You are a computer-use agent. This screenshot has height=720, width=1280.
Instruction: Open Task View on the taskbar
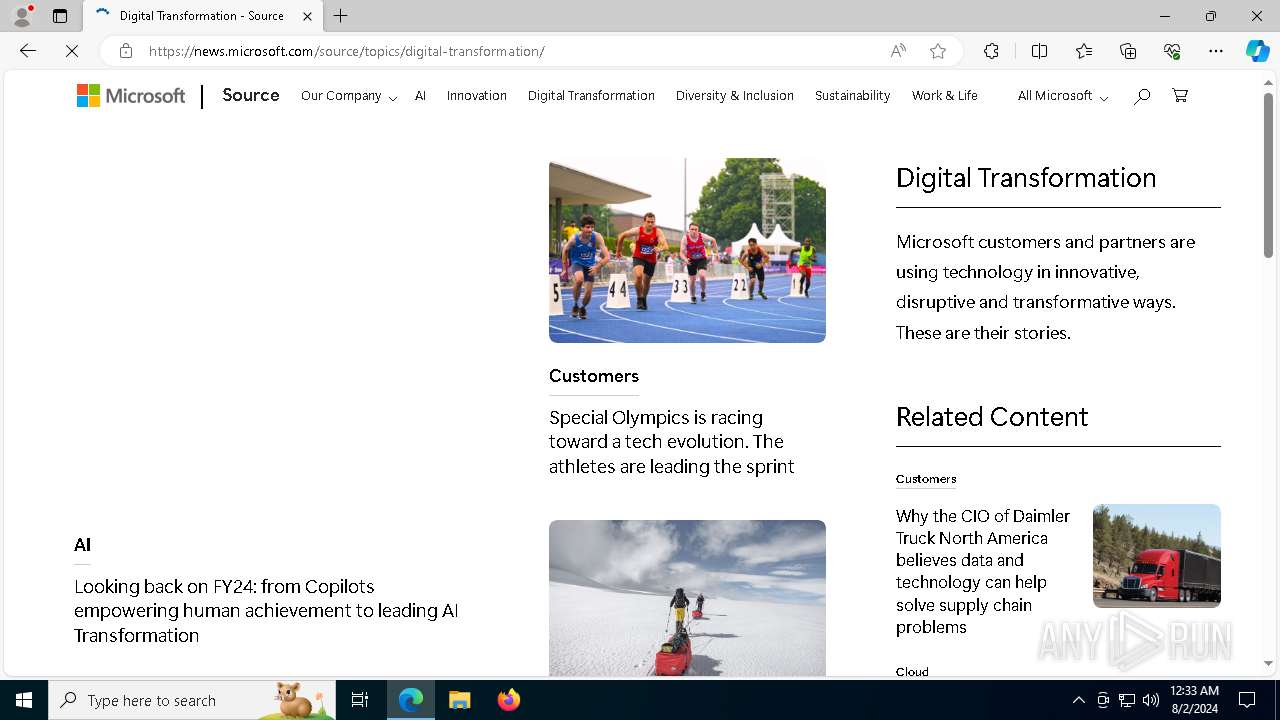[x=360, y=700]
